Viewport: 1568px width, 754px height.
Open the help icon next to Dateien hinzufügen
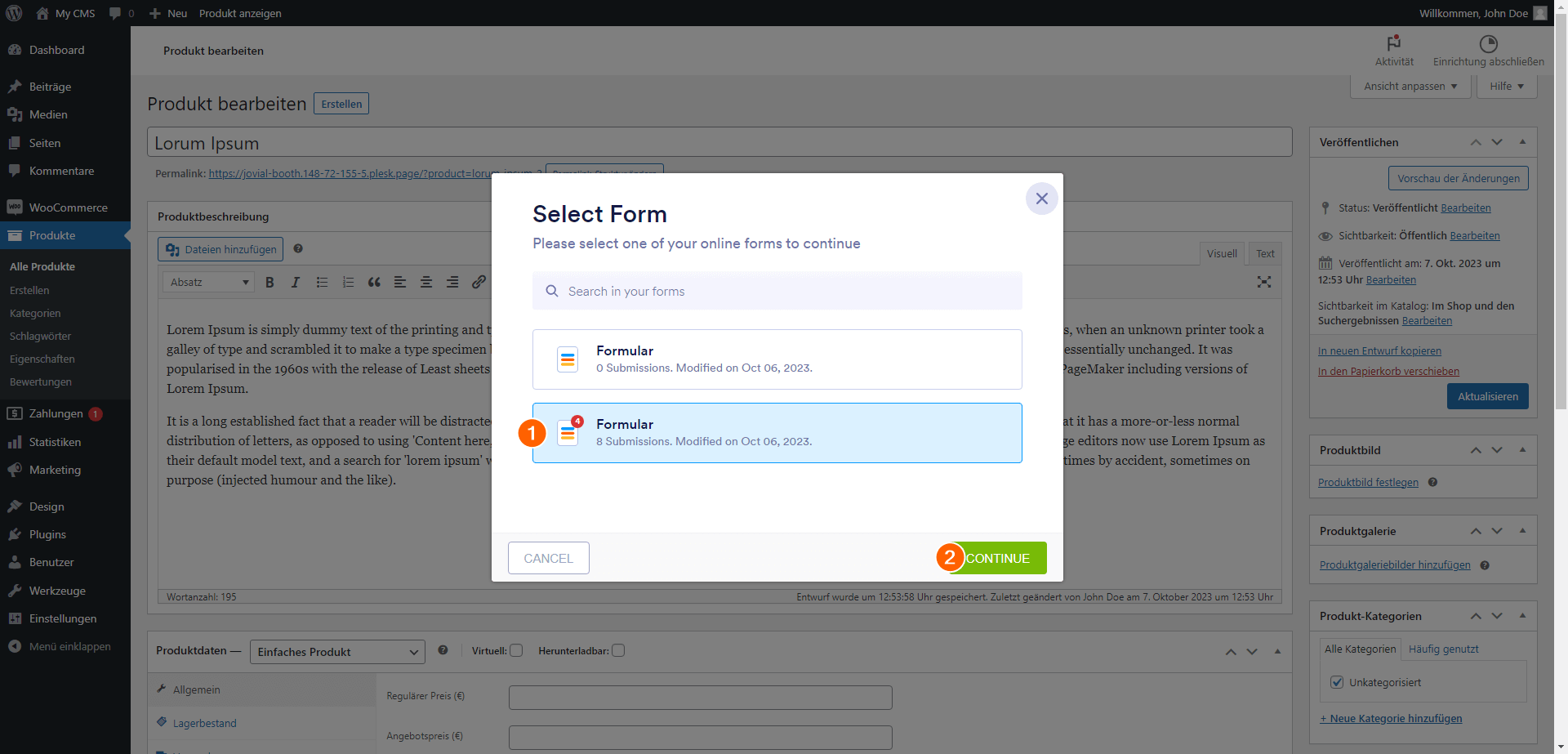tap(298, 248)
